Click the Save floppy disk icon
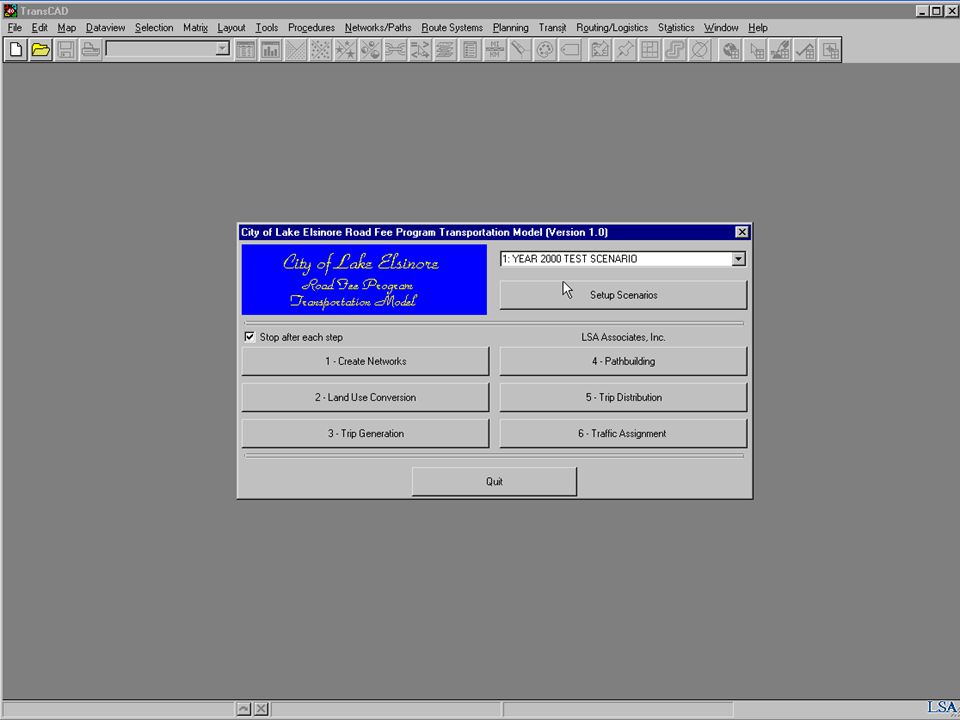Screen dimensions: 960x720 66,50
